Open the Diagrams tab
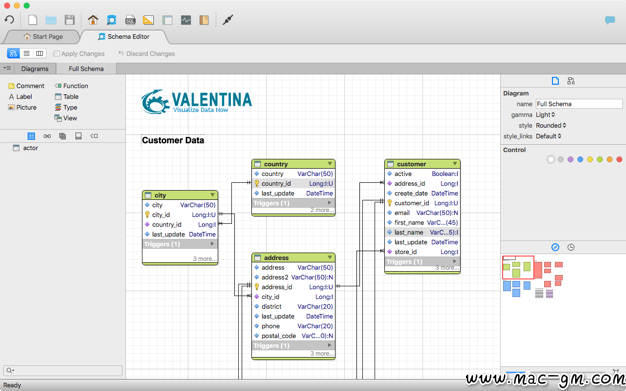 pos(35,69)
